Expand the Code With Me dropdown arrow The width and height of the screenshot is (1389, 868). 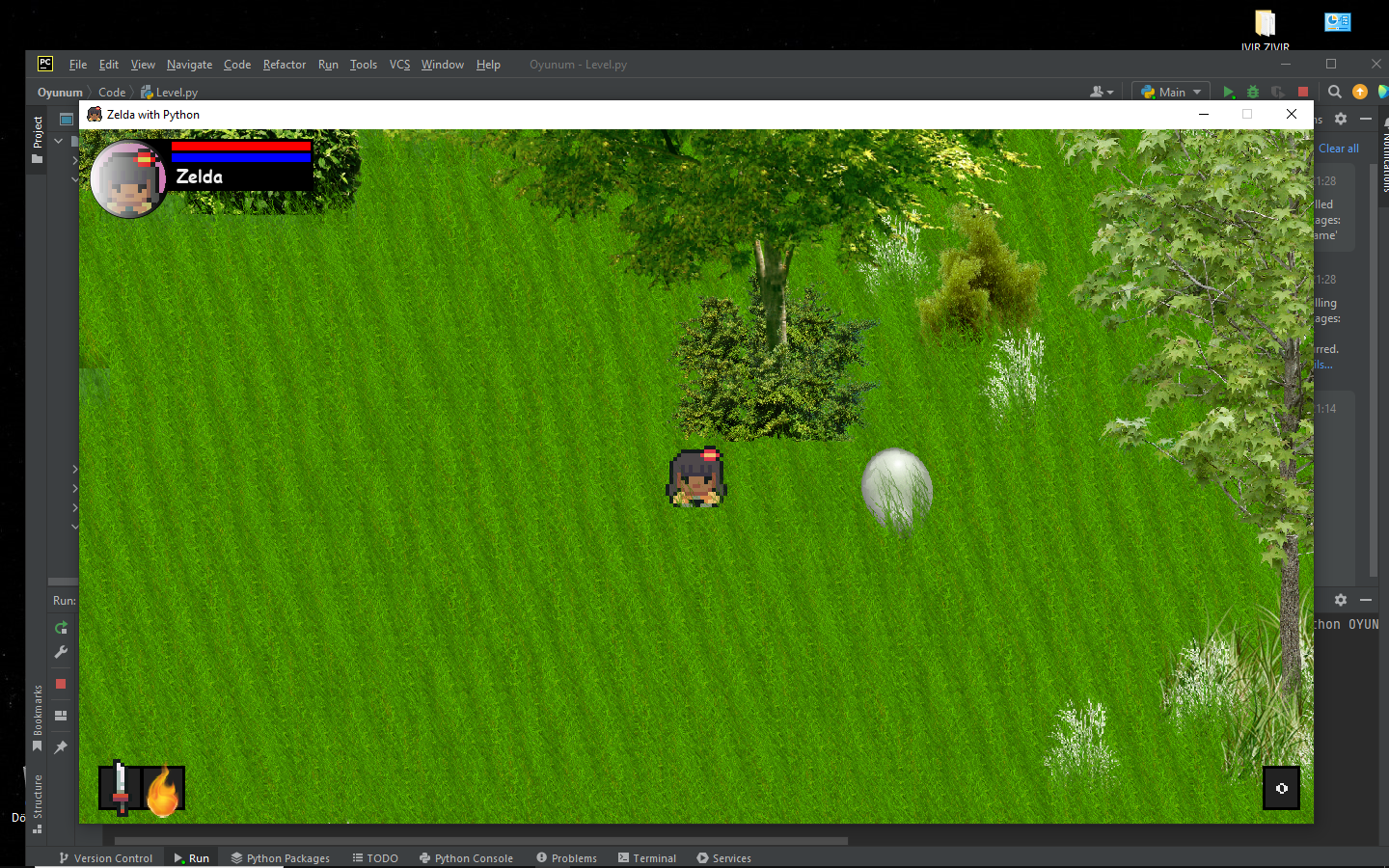1110,93
